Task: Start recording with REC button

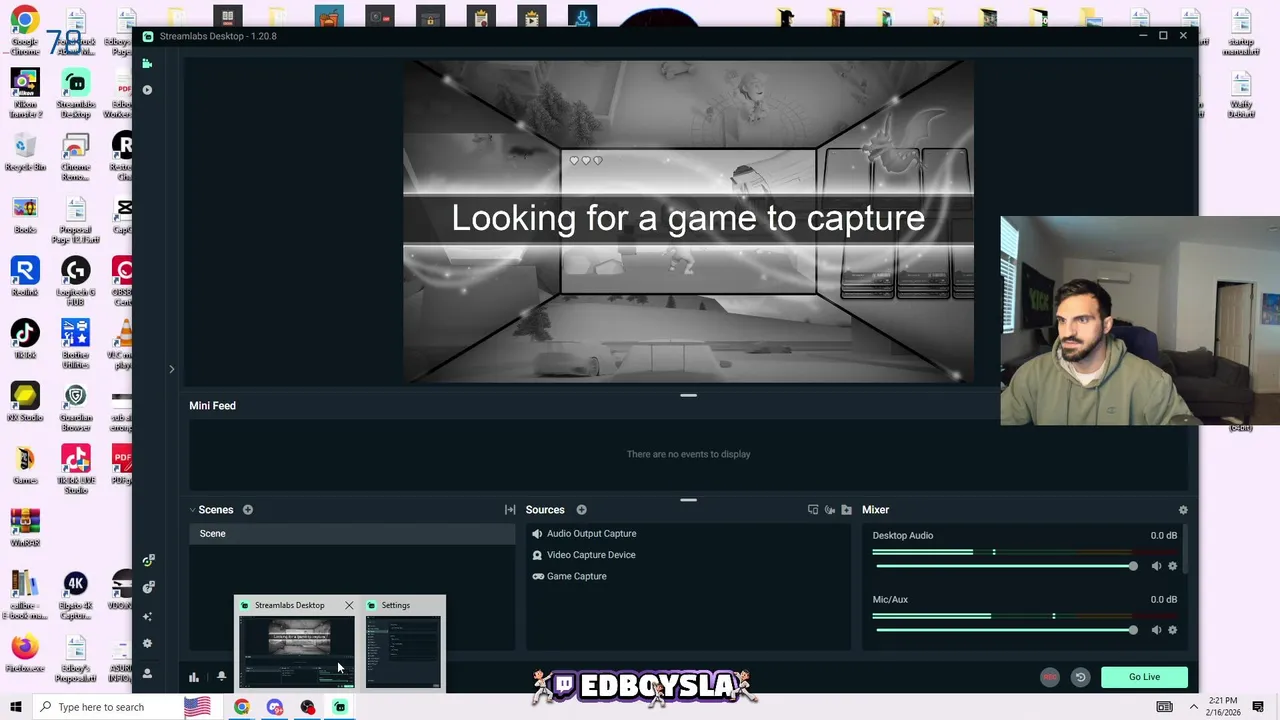Action: tap(1050, 677)
